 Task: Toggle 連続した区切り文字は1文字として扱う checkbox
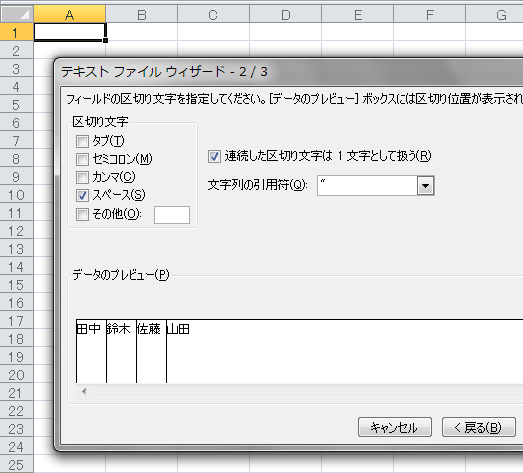[214, 156]
